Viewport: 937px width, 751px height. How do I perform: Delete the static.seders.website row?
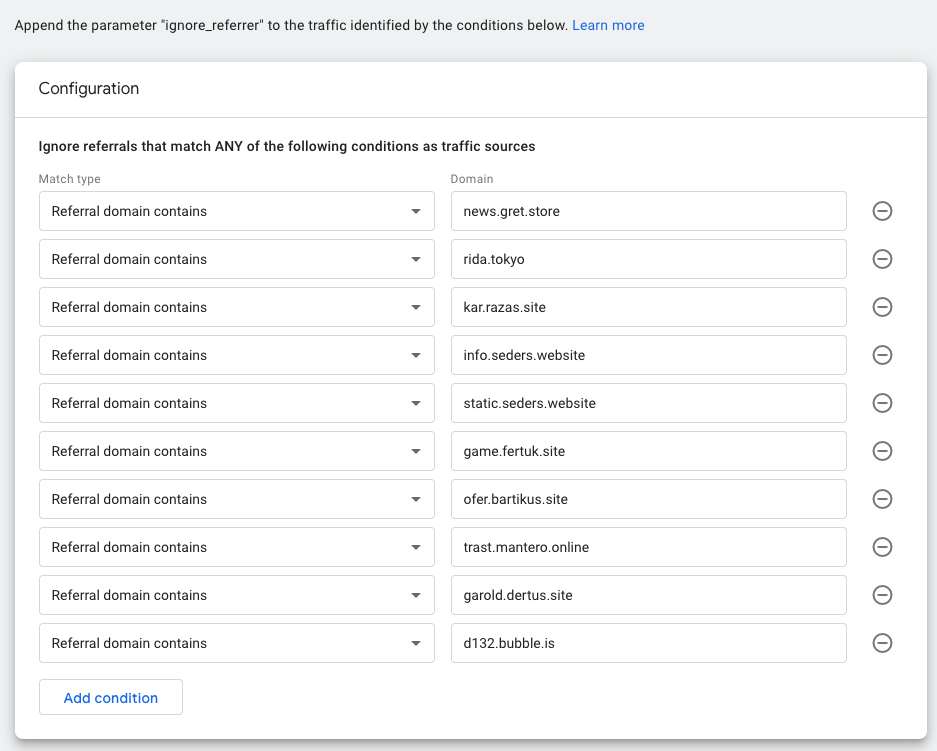tap(882, 403)
